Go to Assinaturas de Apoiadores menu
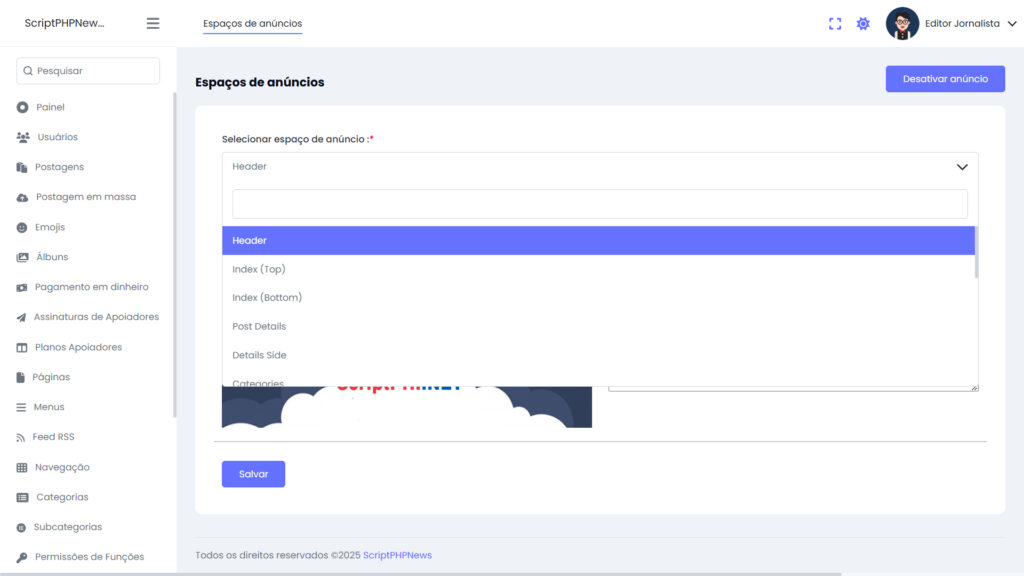 coord(96,317)
